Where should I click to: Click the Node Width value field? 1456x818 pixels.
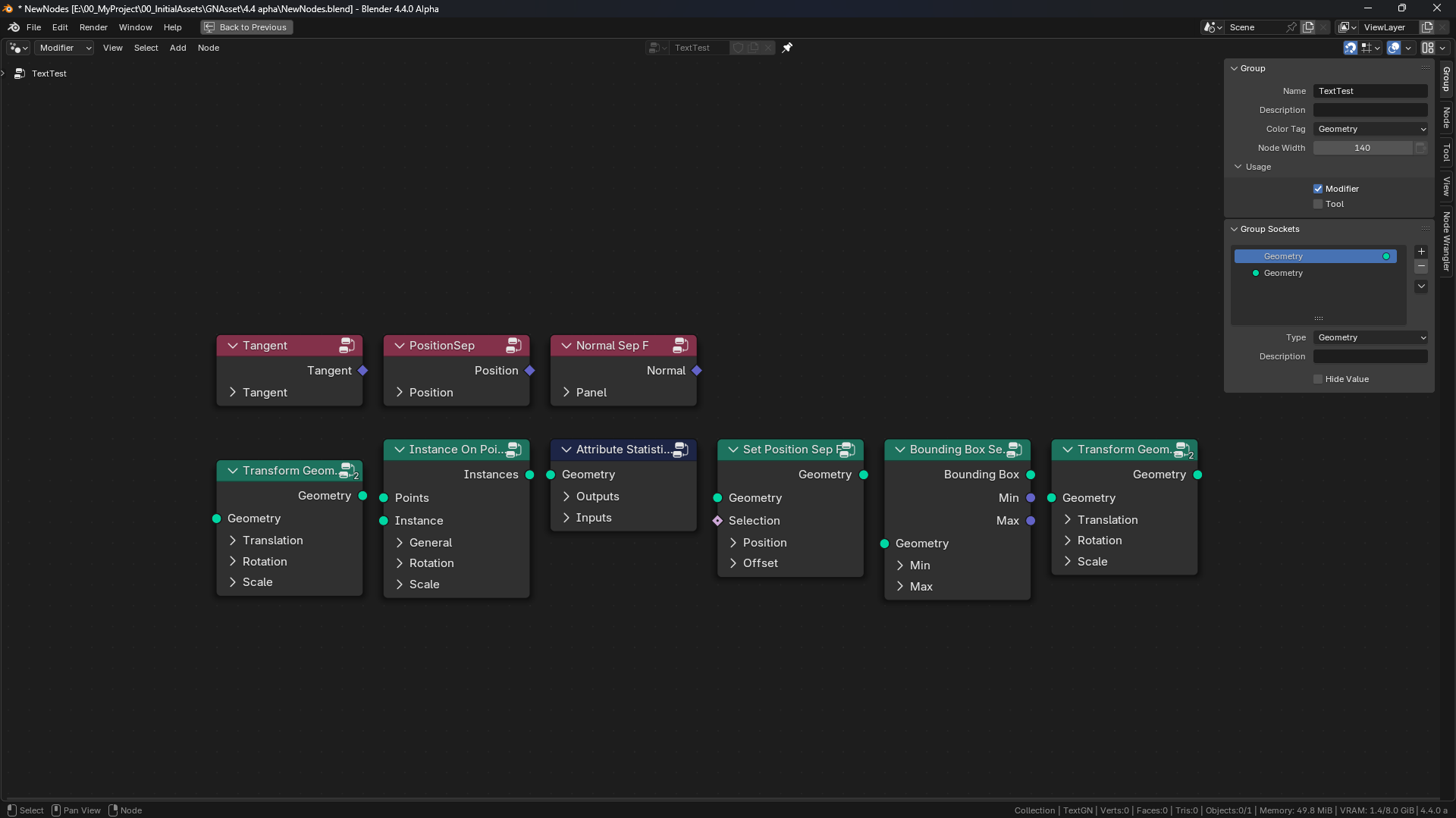(x=1362, y=148)
